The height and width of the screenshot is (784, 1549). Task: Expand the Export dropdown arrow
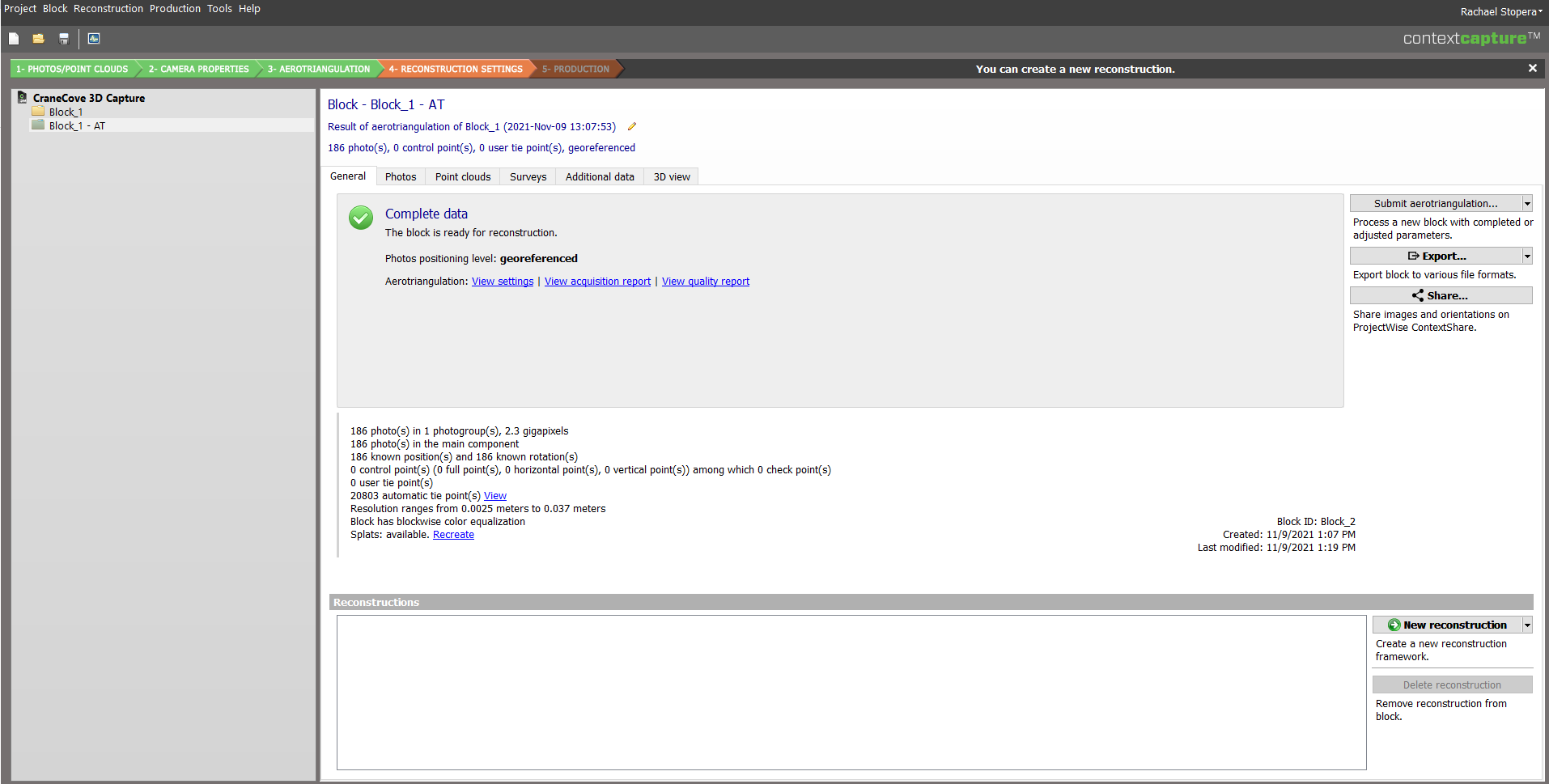click(1527, 256)
